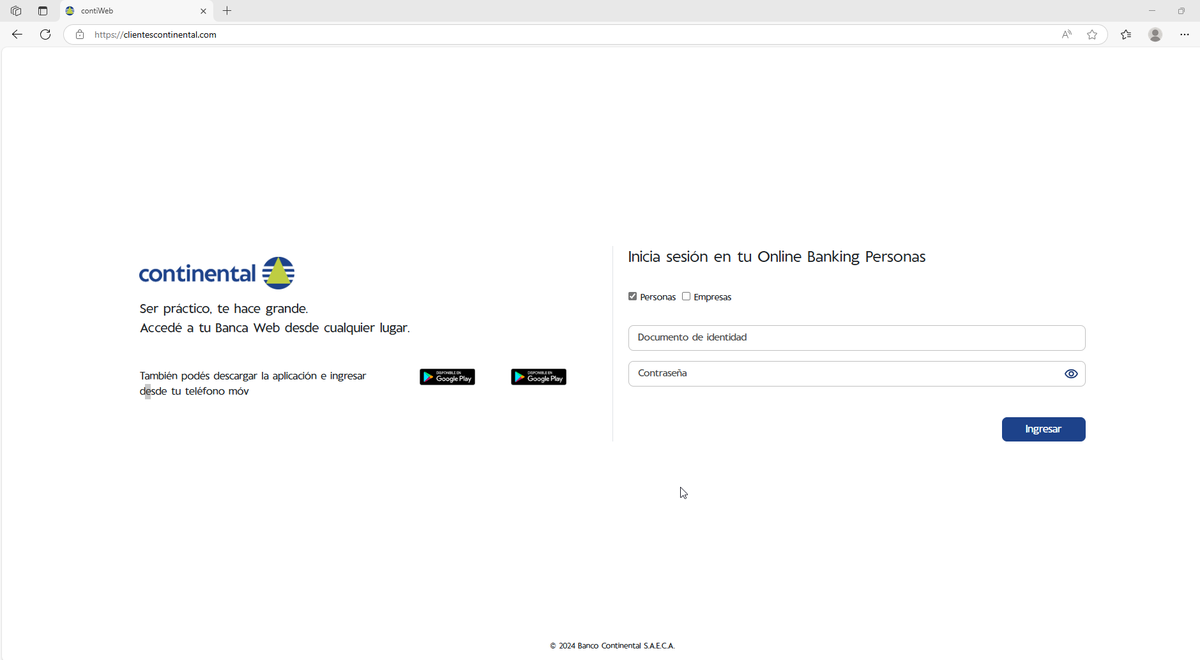Open browser settings and more menu
The image size is (1200, 660).
(1184, 34)
